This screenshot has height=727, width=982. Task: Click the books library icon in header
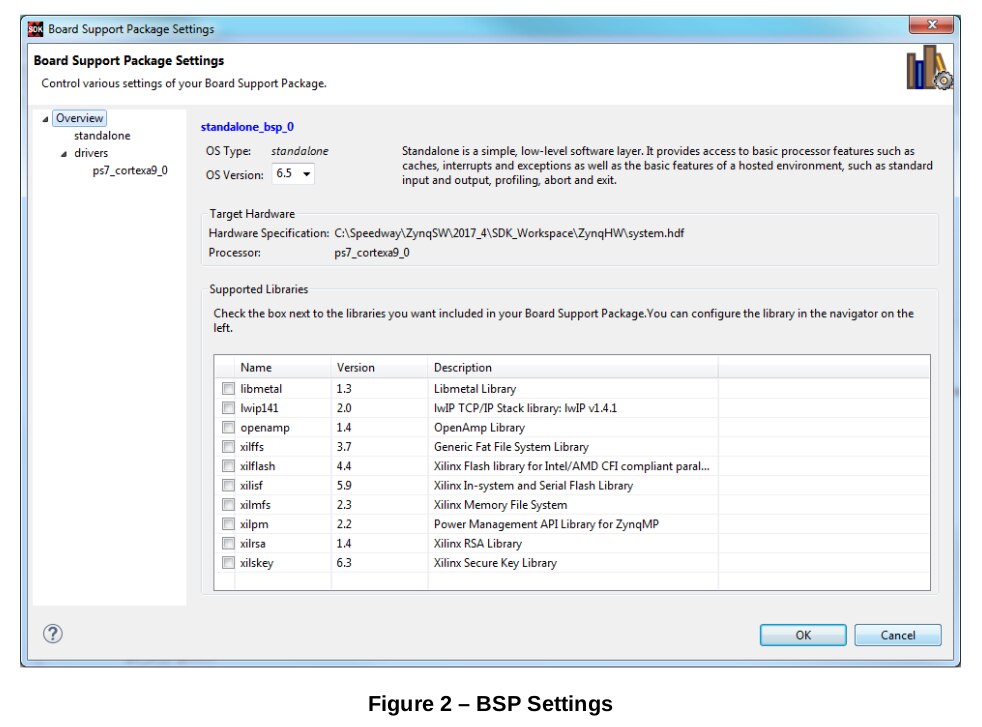click(x=929, y=68)
